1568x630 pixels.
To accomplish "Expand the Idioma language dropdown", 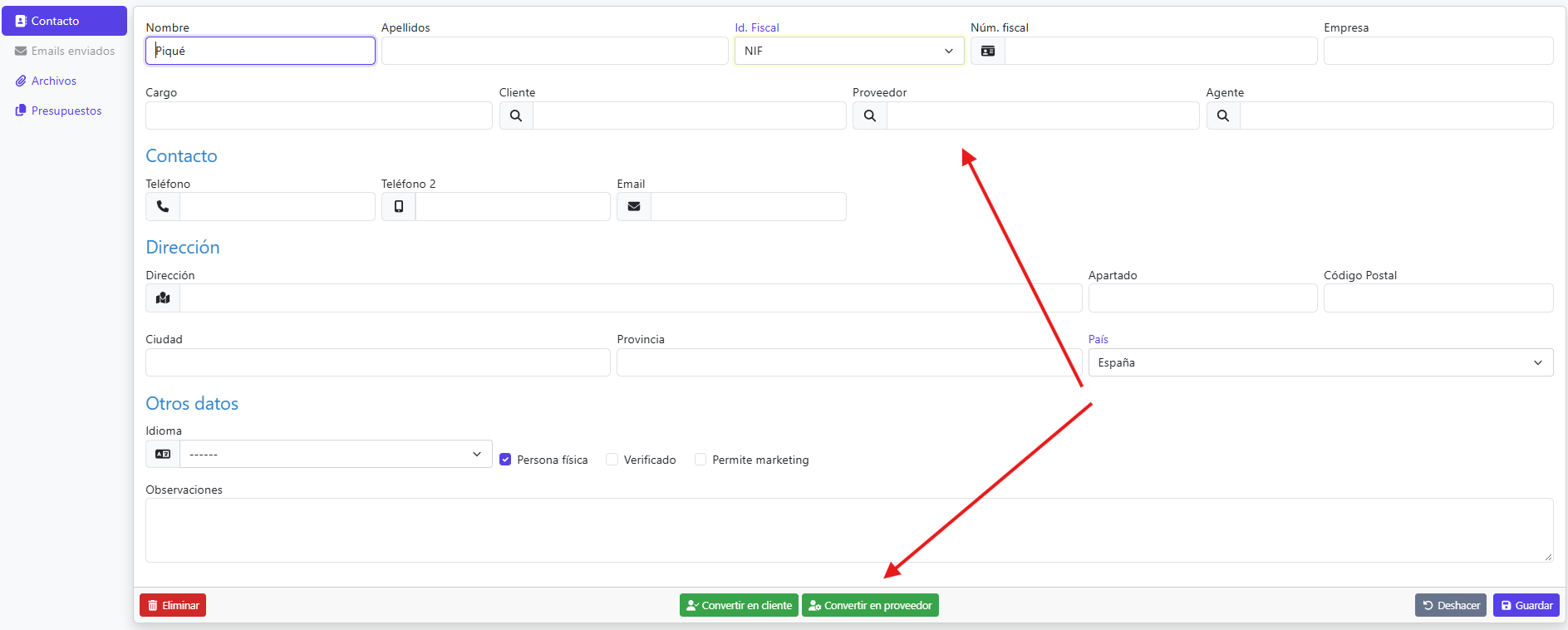I will pos(336,454).
